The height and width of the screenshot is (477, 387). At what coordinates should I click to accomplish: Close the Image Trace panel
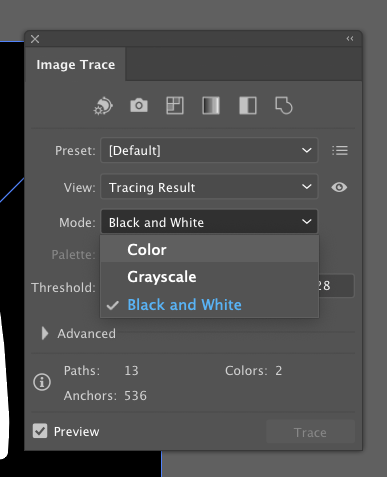[x=35, y=39]
